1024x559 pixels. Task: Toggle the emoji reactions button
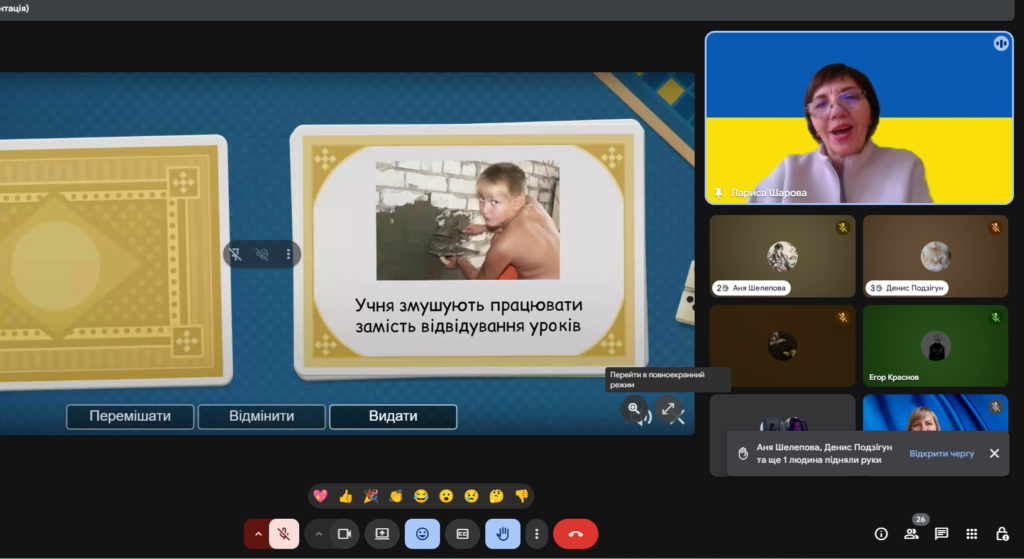coord(422,534)
